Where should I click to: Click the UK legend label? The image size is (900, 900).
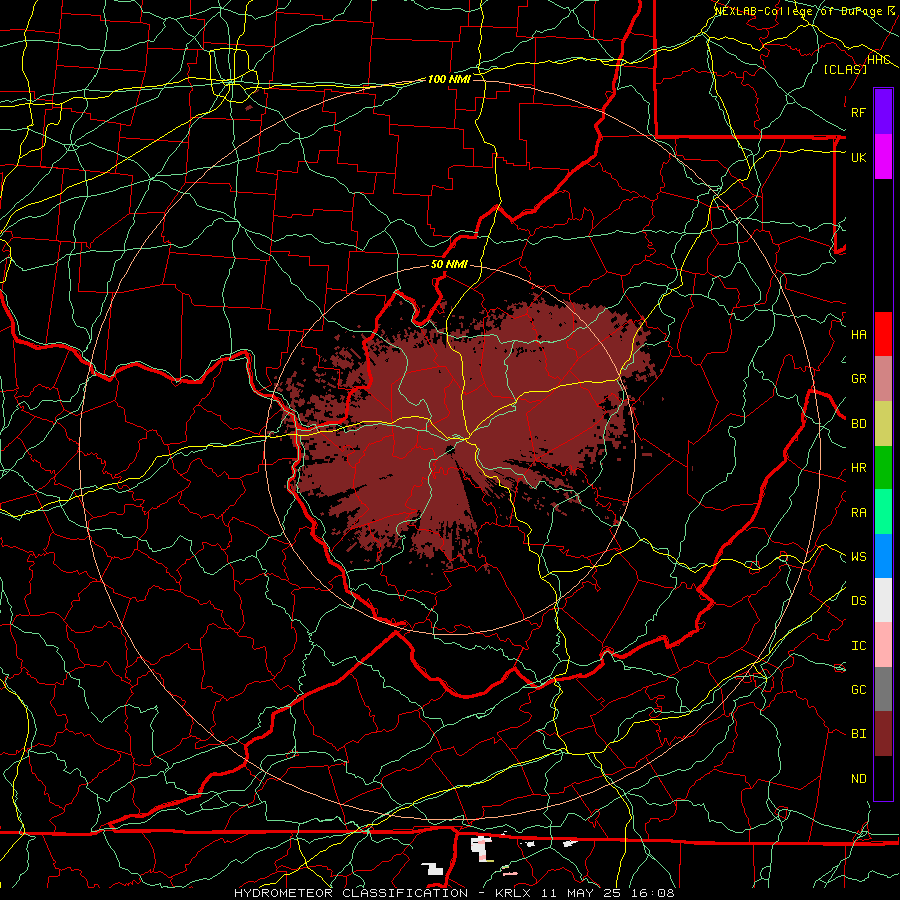coord(858,157)
